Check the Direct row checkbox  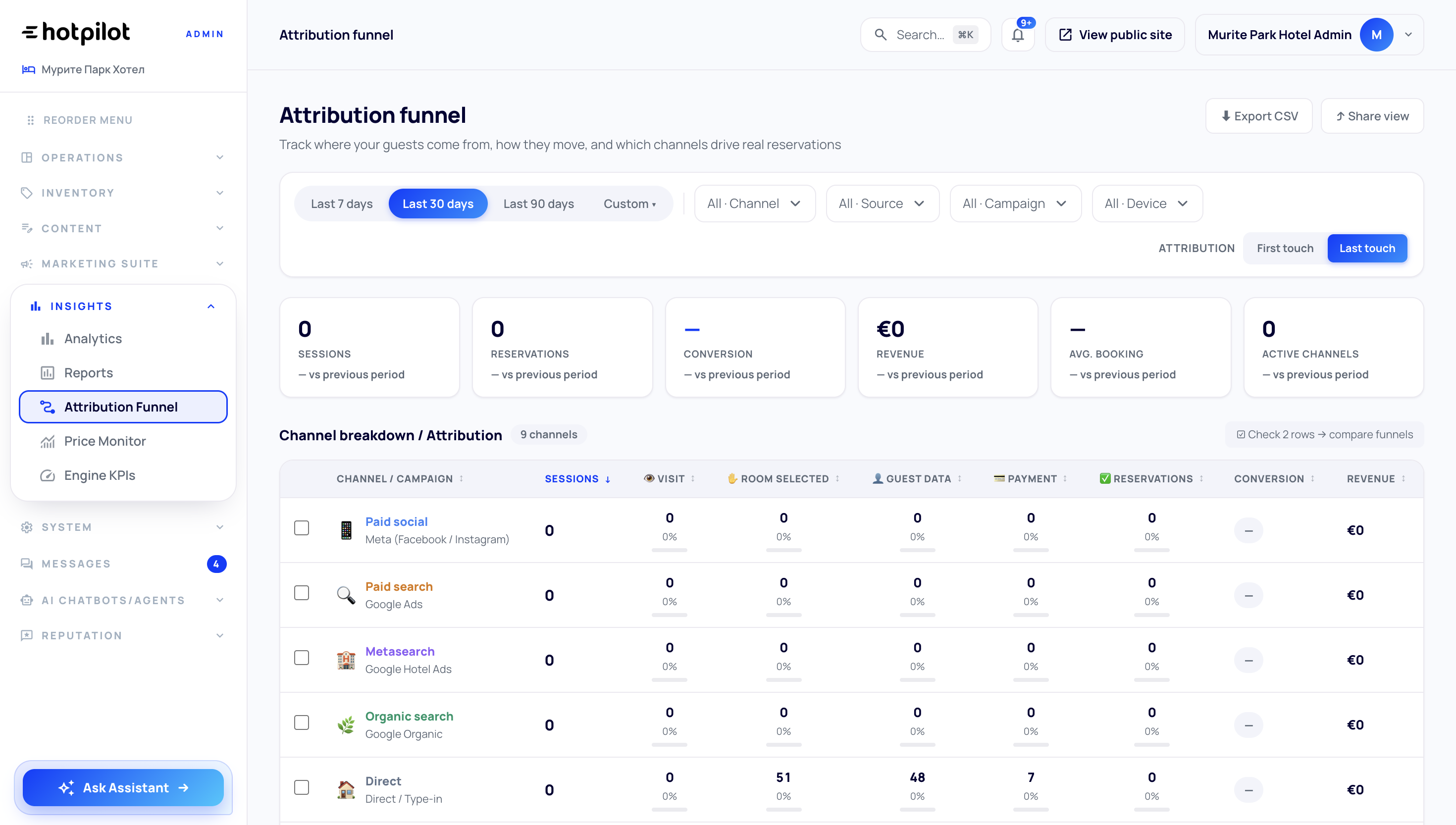(302, 787)
